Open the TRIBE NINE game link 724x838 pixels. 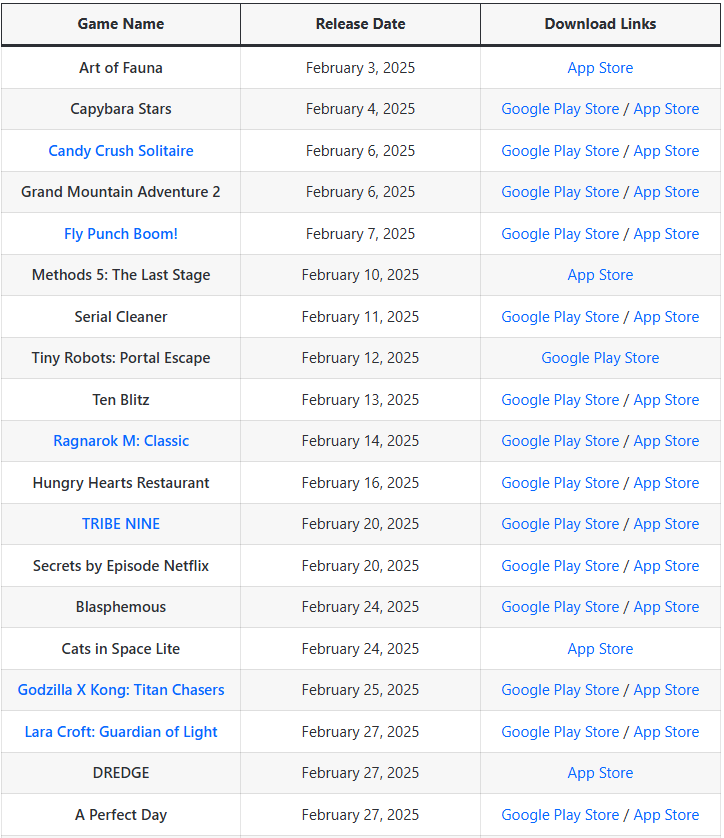coord(121,524)
